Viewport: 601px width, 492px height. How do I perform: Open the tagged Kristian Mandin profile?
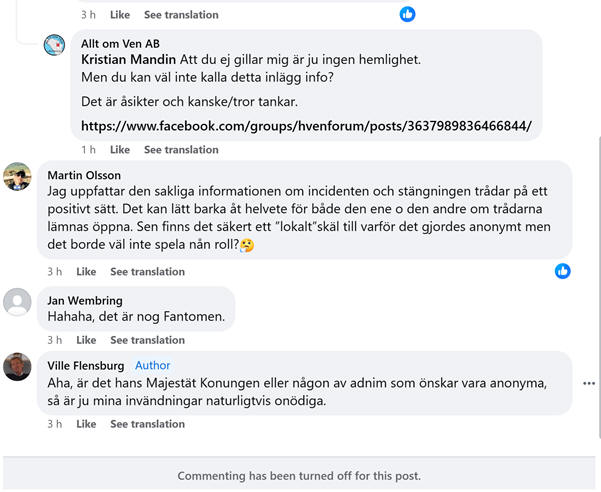[128, 59]
